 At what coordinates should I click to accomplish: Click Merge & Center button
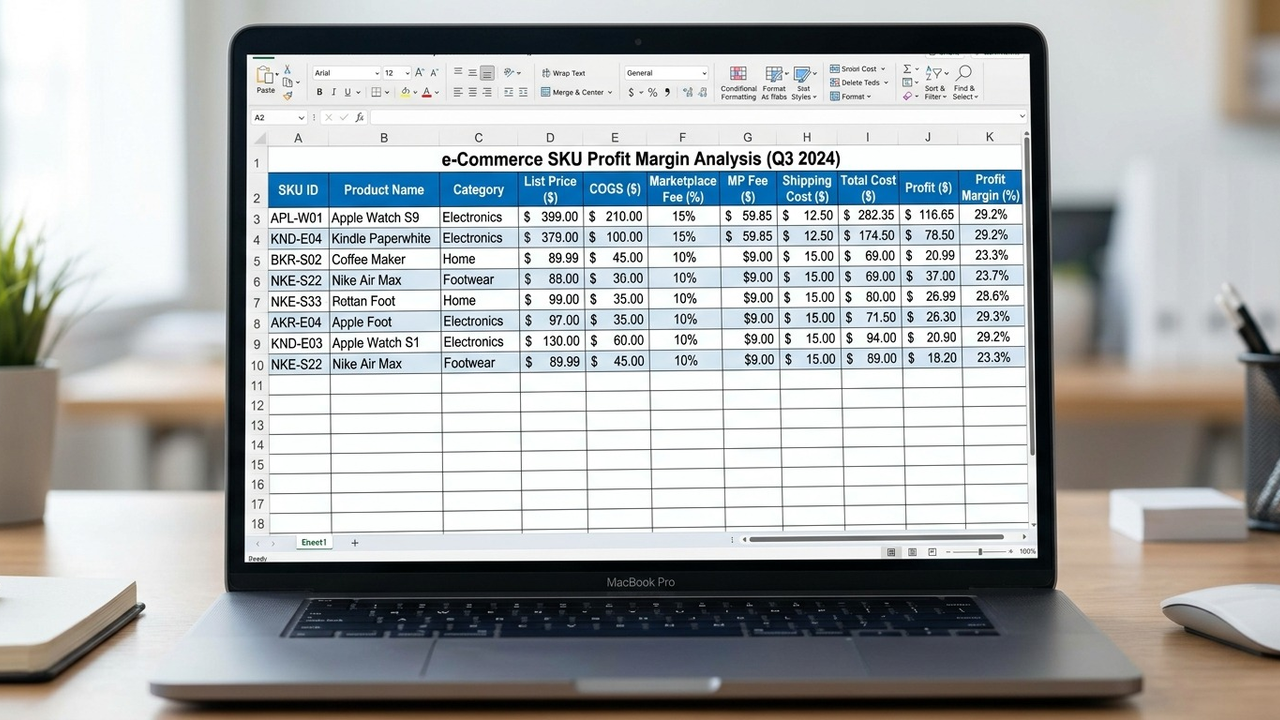coord(572,92)
